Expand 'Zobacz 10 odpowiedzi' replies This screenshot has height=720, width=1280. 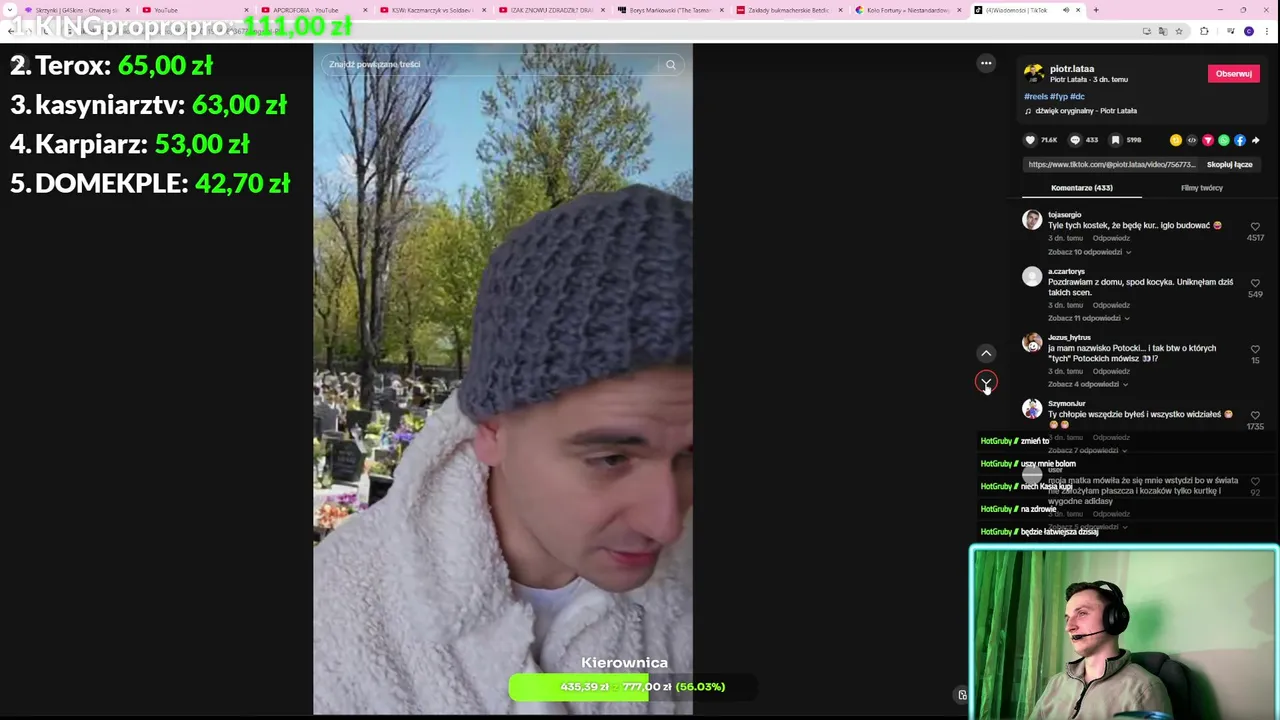1089,252
